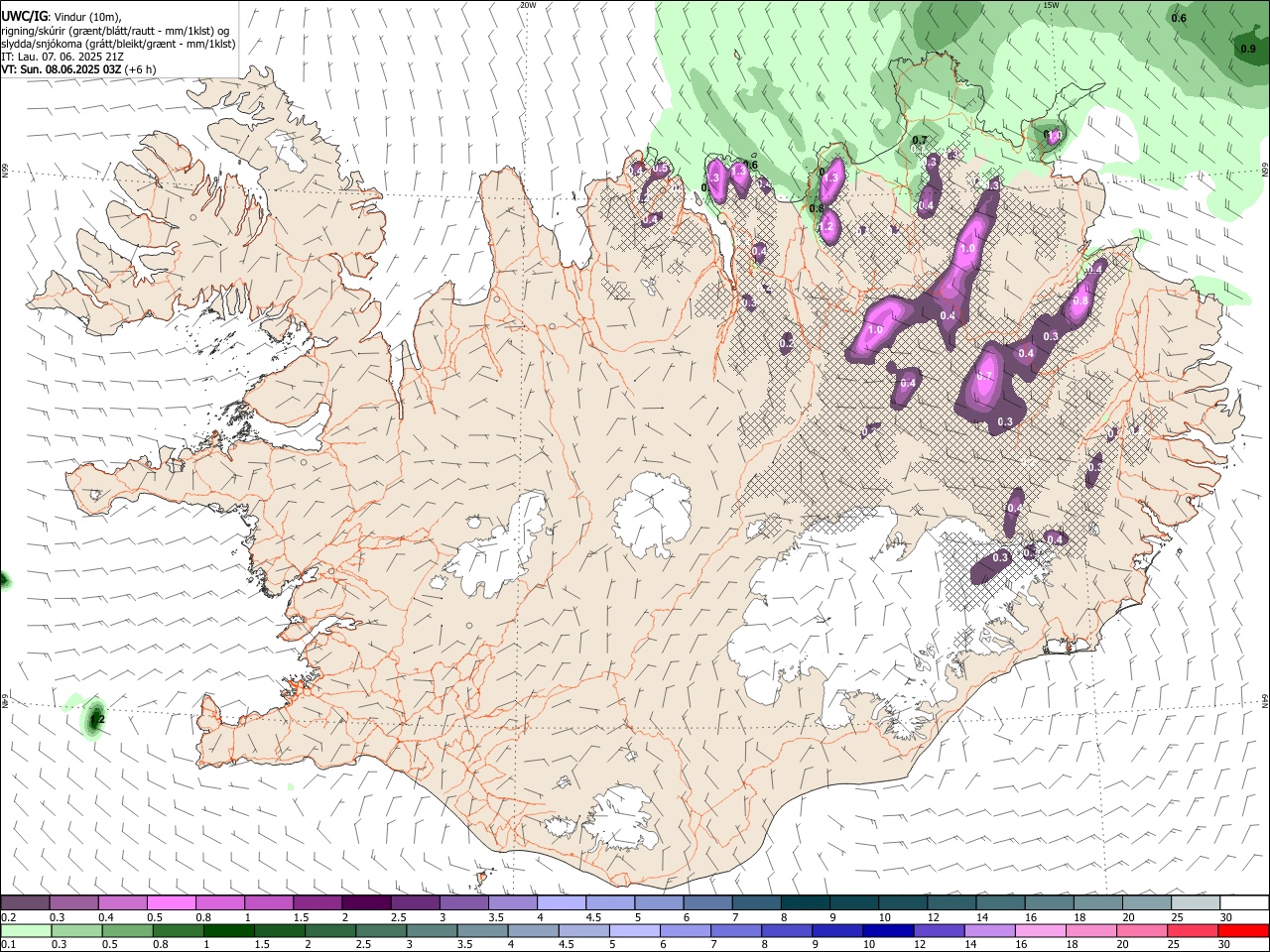
Task: Pick snow scale swatch between 25 and 30
Action: (x=1196, y=903)
